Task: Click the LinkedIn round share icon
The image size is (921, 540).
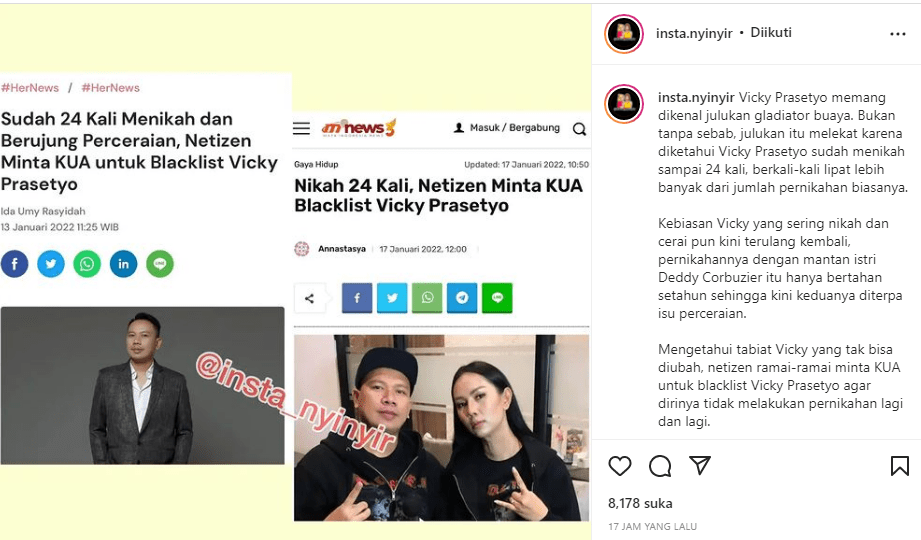Action: [x=123, y=264]
